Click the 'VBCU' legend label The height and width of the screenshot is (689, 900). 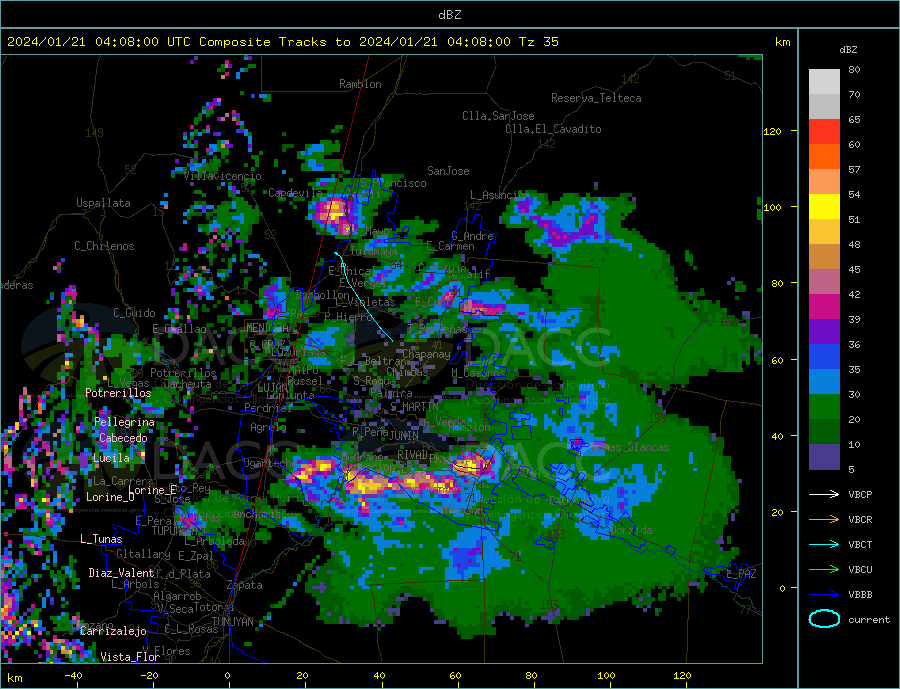tap(860, 570)
